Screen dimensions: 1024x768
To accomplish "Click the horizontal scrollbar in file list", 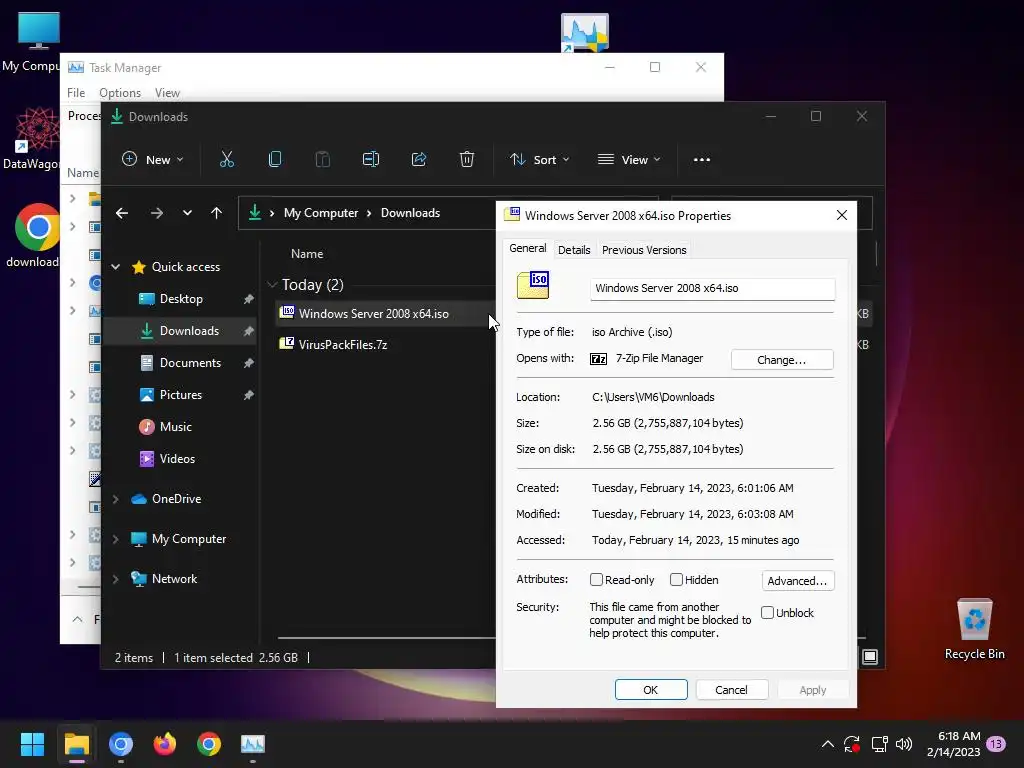I will pos(387,637).
